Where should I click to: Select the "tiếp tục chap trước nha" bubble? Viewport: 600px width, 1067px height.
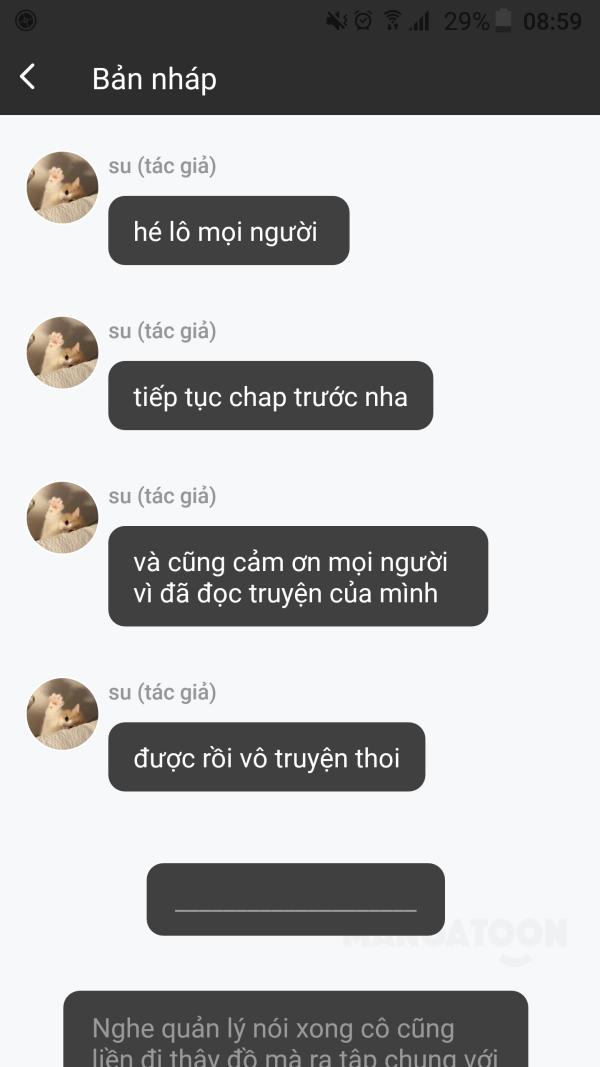pyautogui.click(x=271, y=395)
